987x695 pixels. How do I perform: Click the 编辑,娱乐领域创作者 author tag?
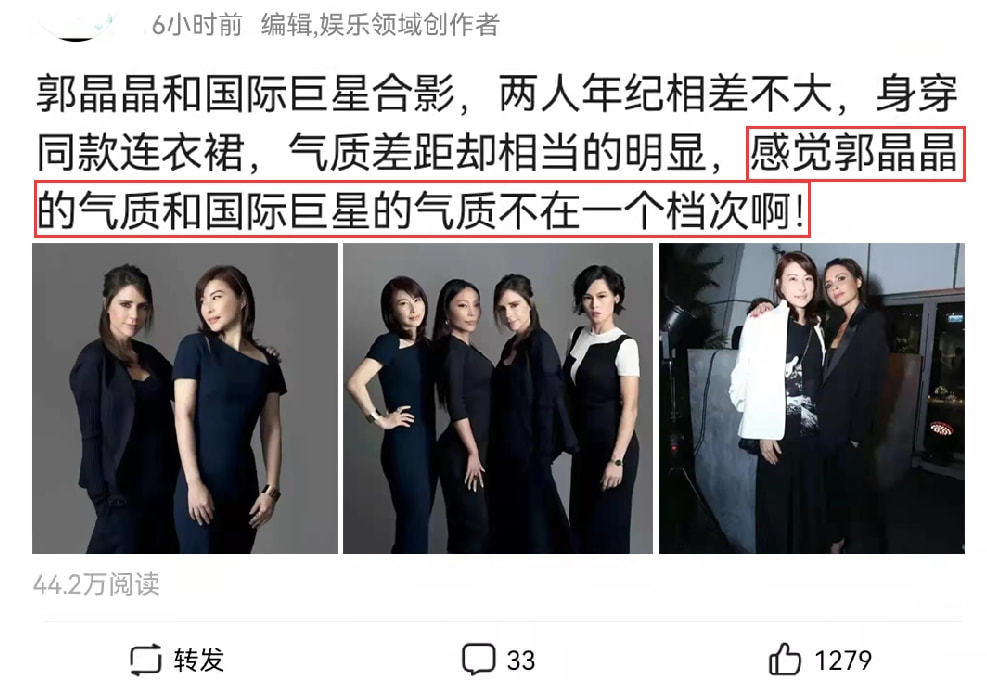click(x=380, y=25)
